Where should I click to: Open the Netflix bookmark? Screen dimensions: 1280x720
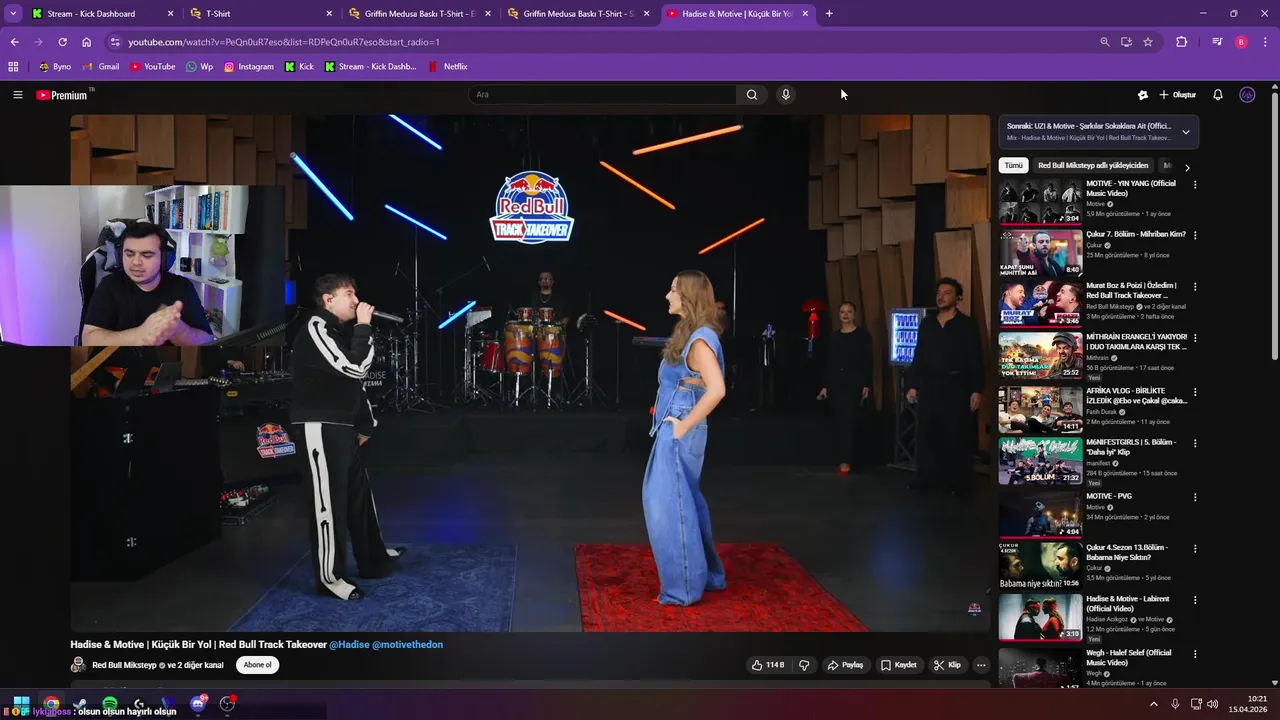coord(447,67)
